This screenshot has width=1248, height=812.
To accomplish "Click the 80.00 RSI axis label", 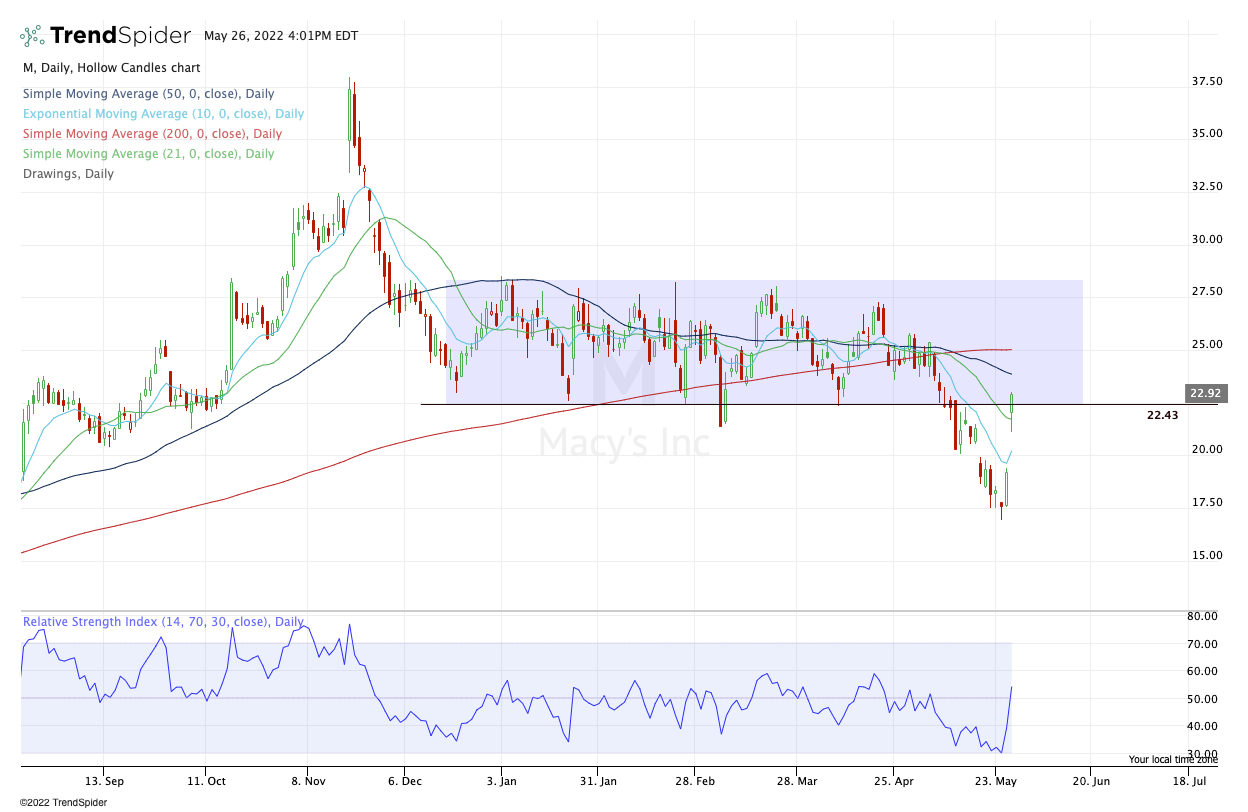I will coord(1203,617).
